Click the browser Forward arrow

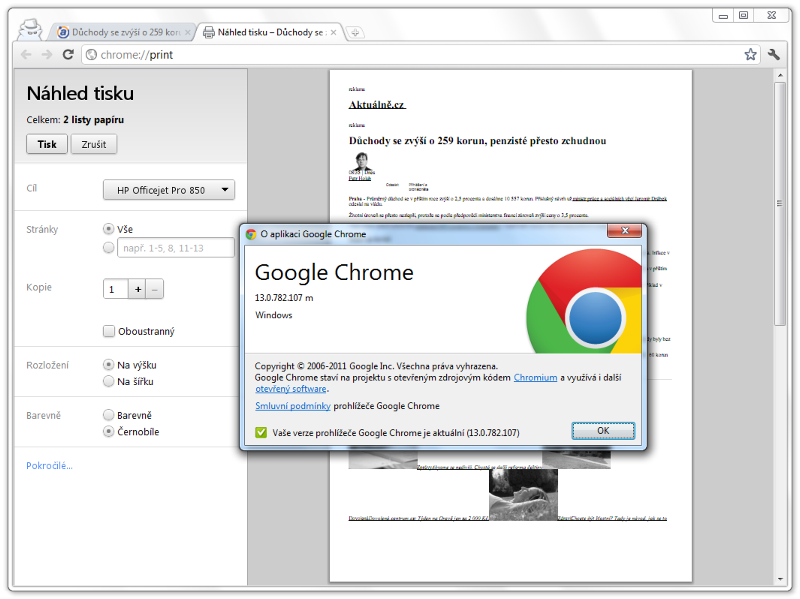47,55
